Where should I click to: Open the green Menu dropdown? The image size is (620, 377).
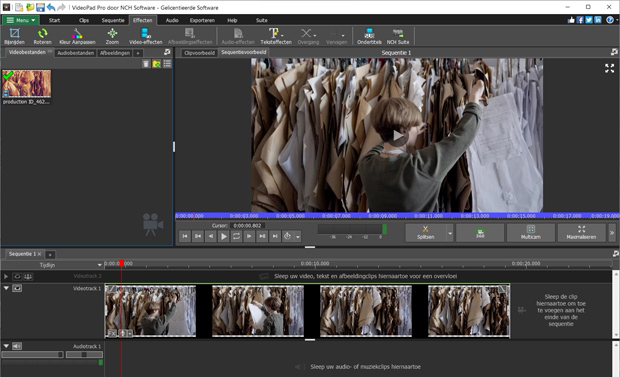coord(21,20)
